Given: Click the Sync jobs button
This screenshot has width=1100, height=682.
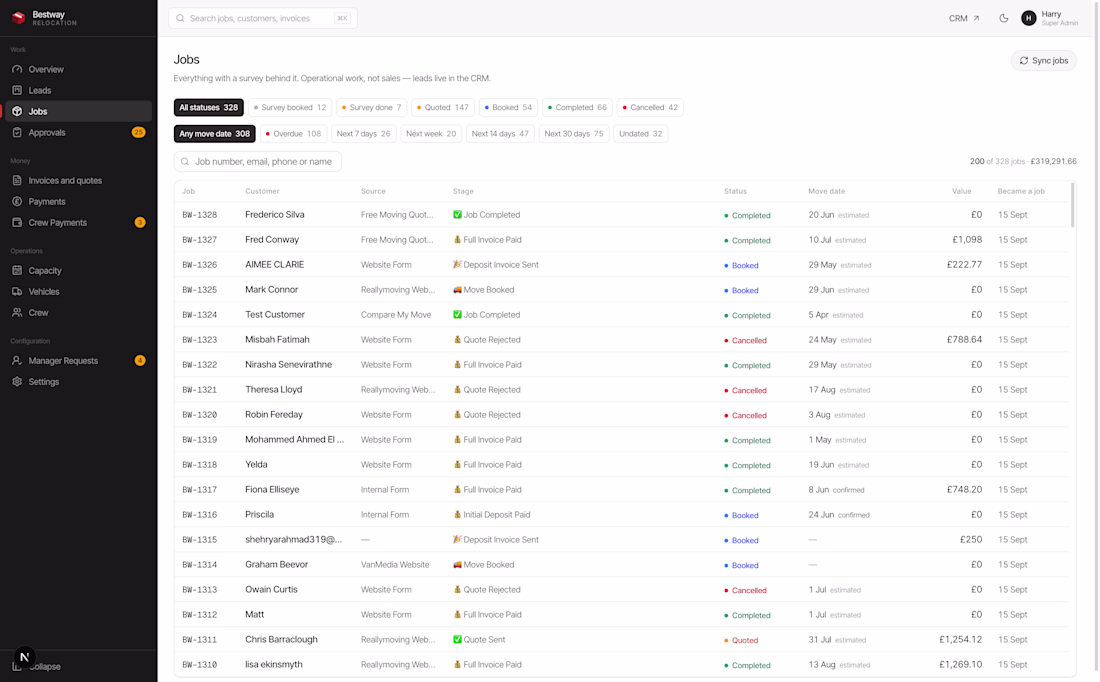Looking at the screenshot, I should coord(1043,61).
